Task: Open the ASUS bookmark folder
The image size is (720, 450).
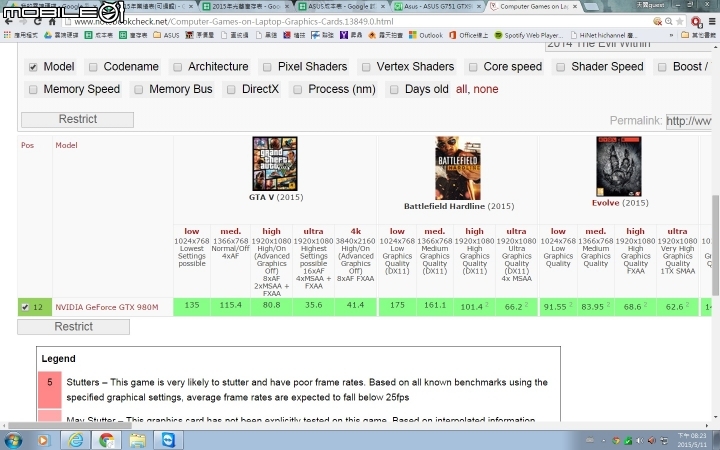Action: [x=166, y=35]
